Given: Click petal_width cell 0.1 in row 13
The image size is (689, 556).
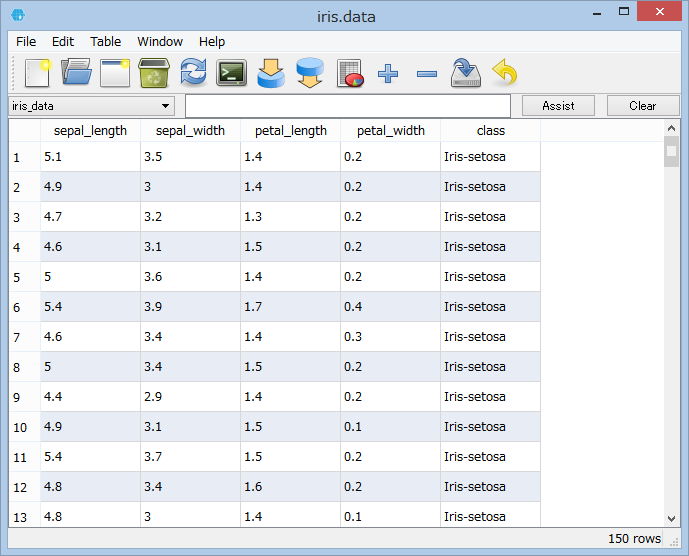Looking at the screenshot, I should point(390,515).
